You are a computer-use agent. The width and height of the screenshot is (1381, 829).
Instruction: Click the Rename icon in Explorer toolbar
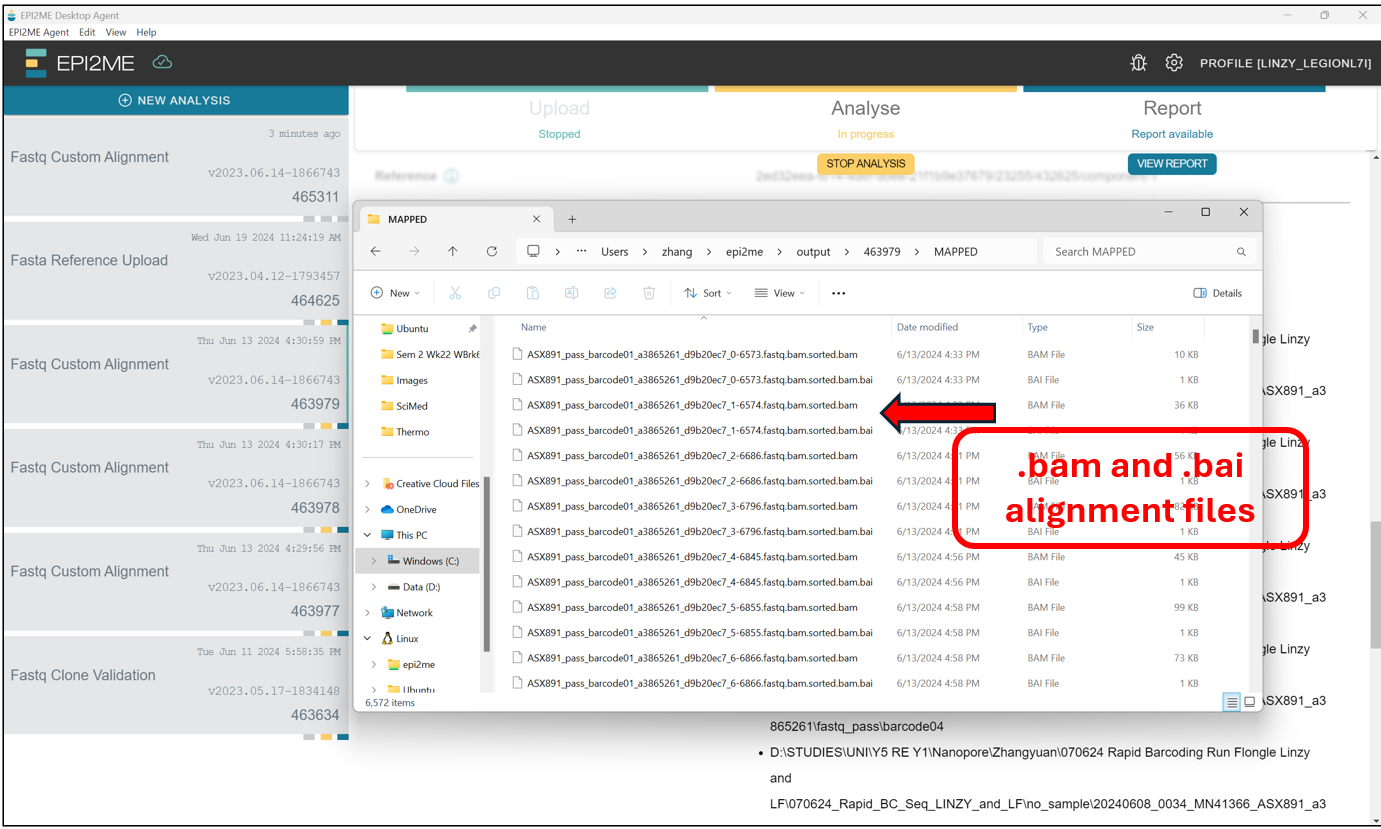coord(571,293)
